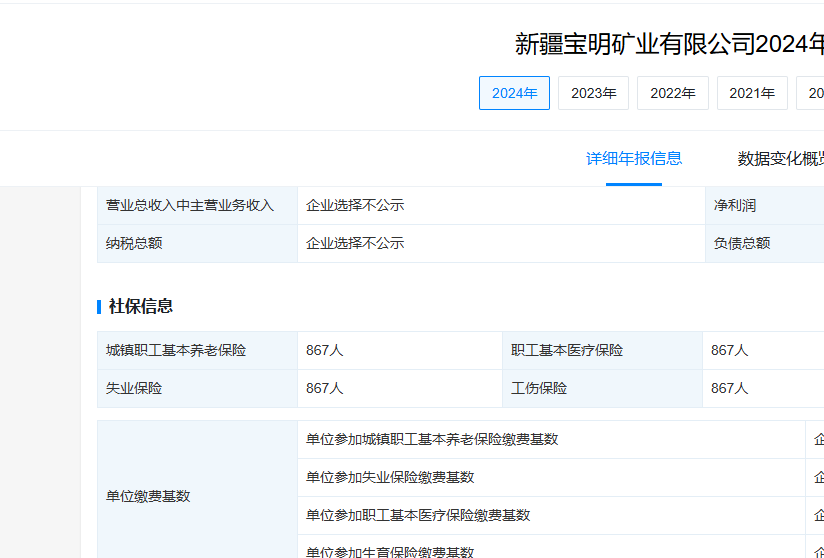Click the 社保信息 section heading
Screen dimensions: 824x558
coord(140,306)
